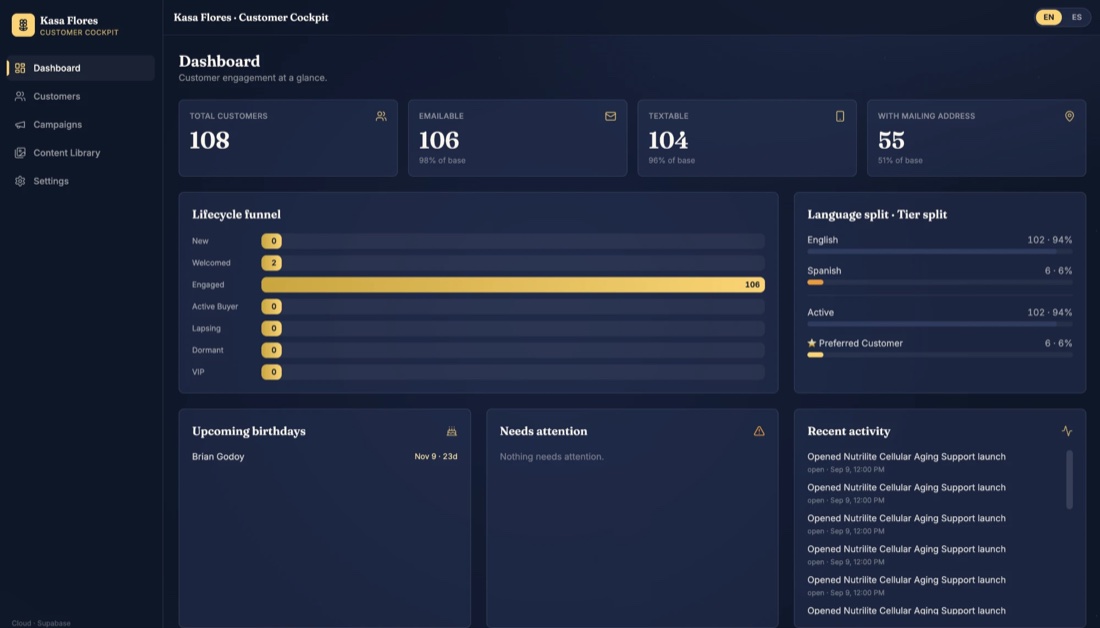Click the "Dormant" funnel label
The height and width of the screenshot is (628, 1100).
coord(208,350)
